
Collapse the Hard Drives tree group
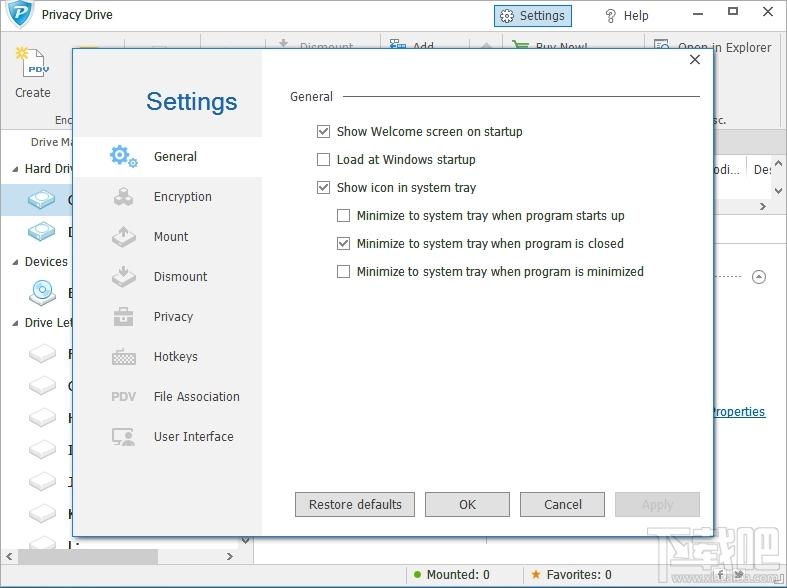(15, 169)
